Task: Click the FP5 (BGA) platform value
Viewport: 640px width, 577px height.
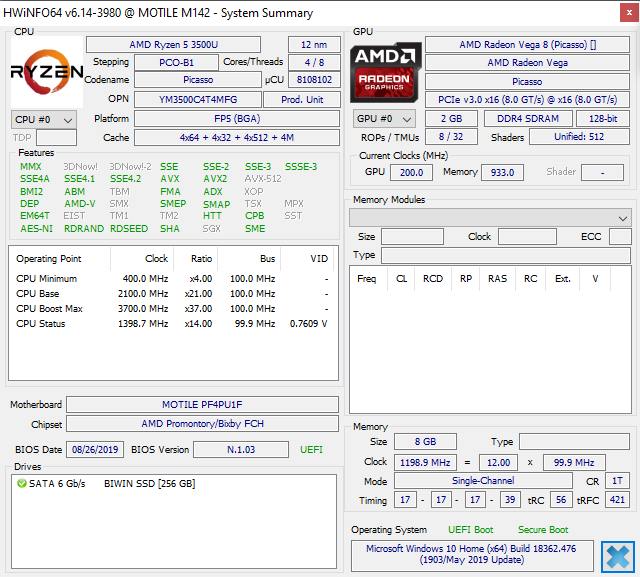Action: pyautogui.click(x=237, y=119)
